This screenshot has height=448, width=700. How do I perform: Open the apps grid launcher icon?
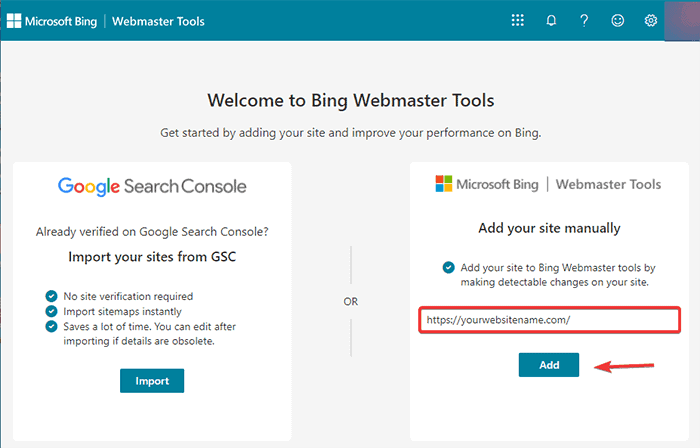(517, 20)
